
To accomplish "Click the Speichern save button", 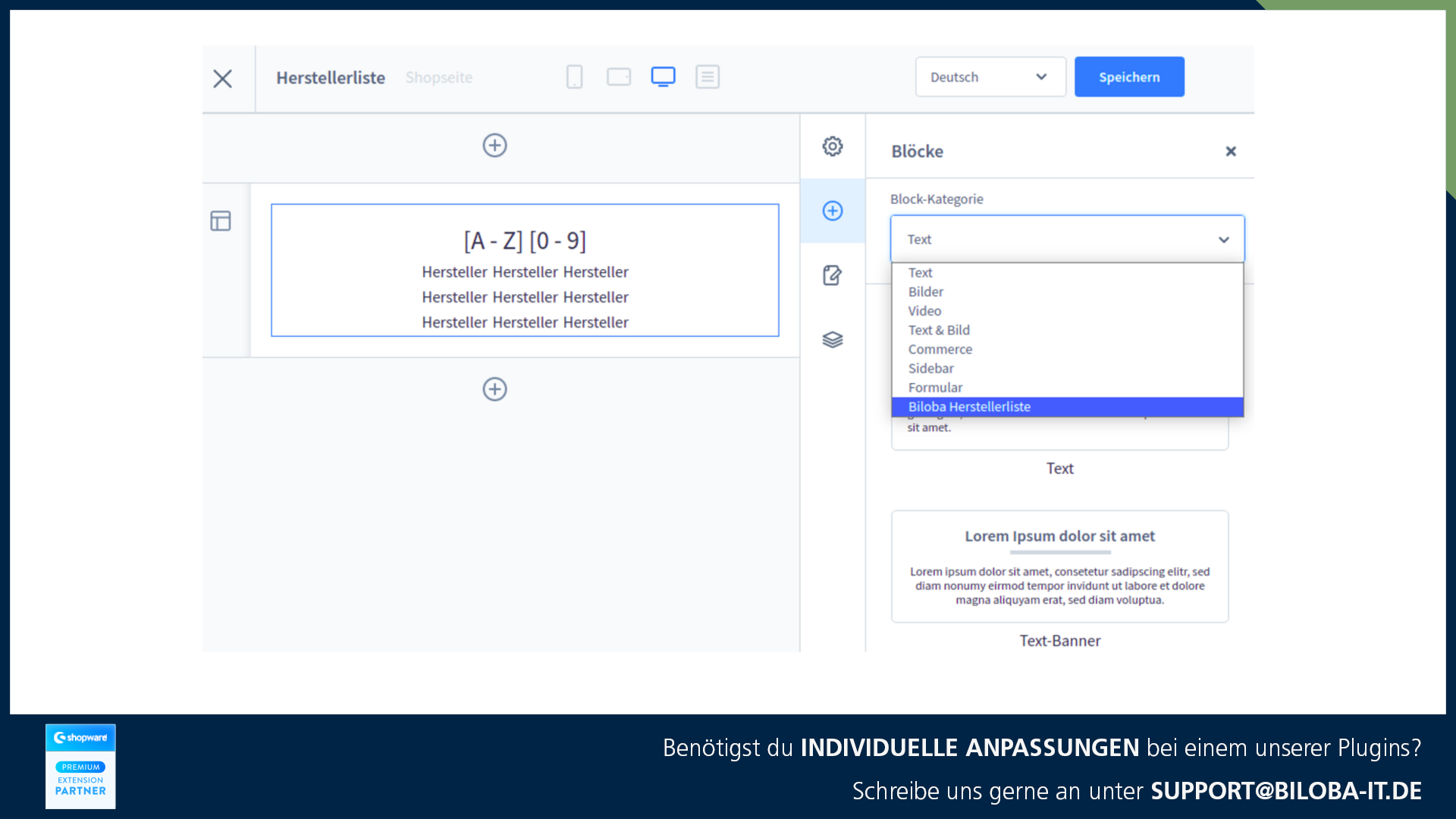I will [x=1129, y=77].
